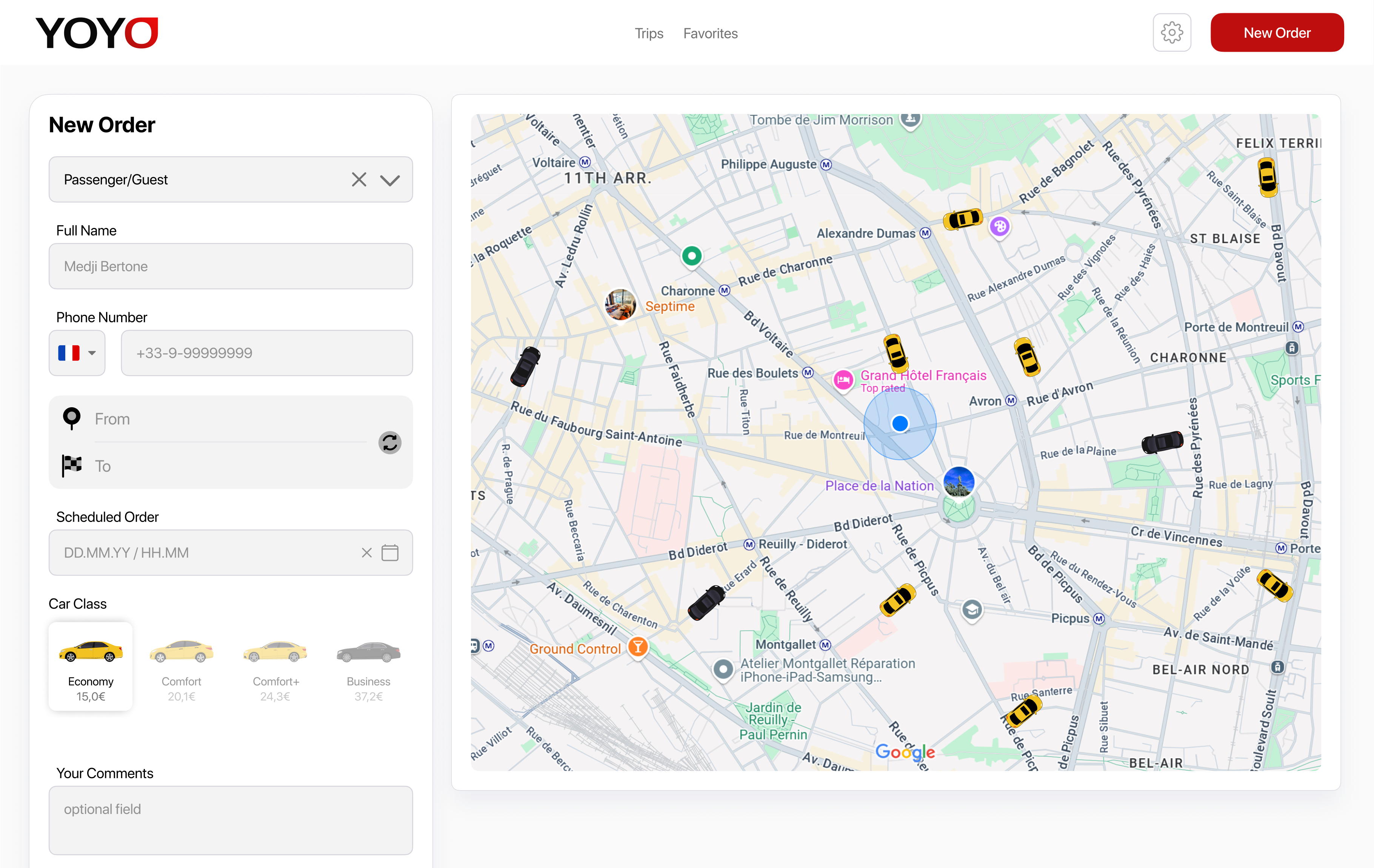Expand the Passenger/Guest dropdown chevron

click(x=390, y=180)
